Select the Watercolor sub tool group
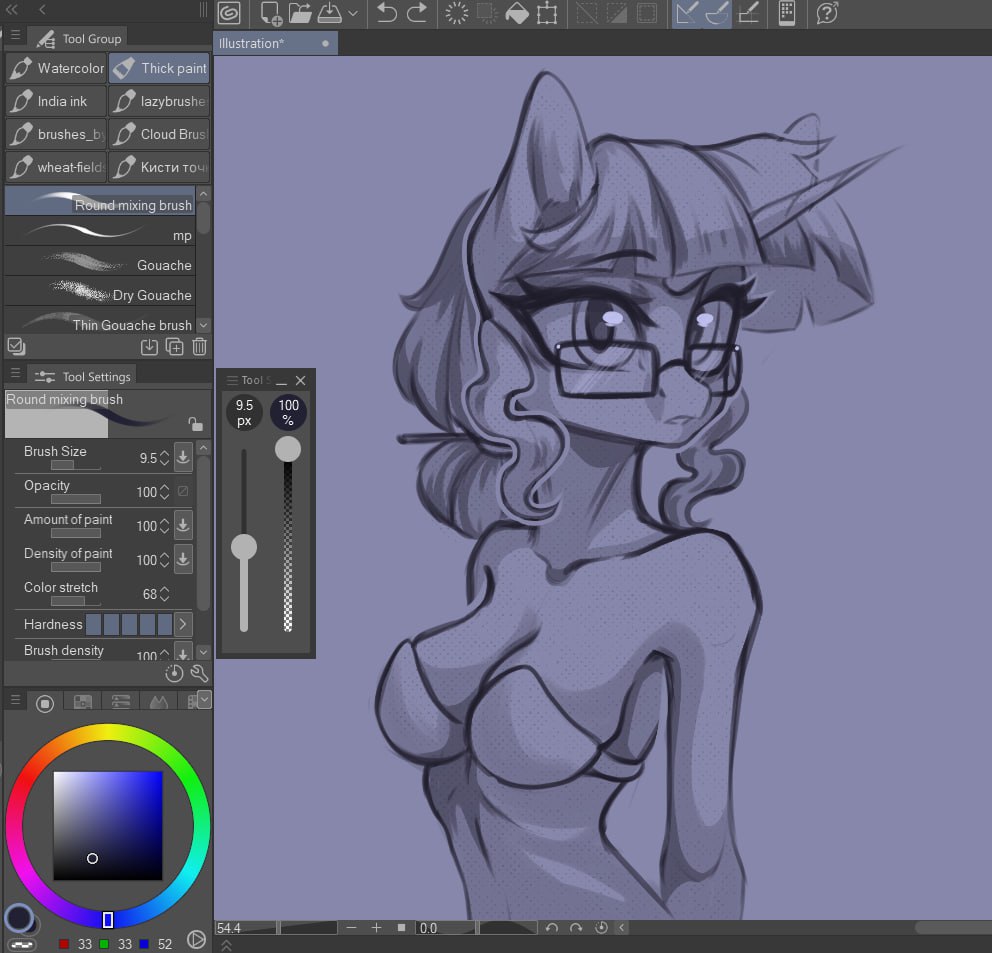 pos(56,68)
